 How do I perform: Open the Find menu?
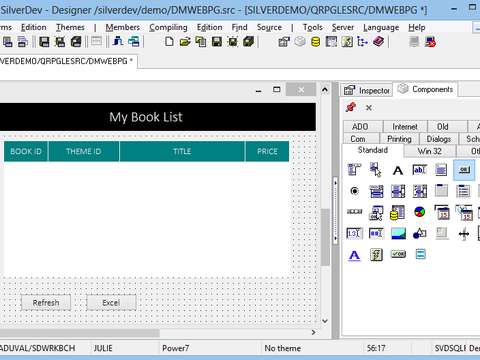pyautogui.click(x=239, y=27)
